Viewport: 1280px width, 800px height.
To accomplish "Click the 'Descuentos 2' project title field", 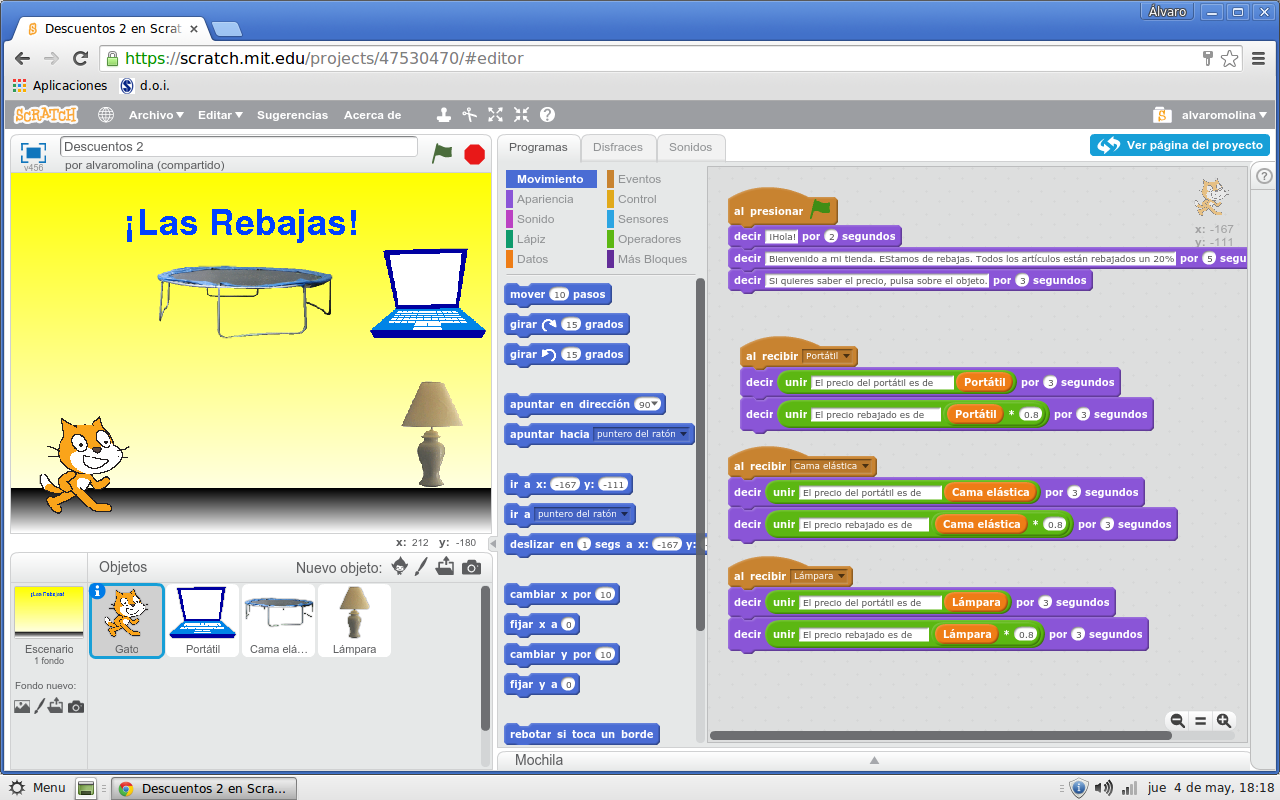I will (240, 146).
